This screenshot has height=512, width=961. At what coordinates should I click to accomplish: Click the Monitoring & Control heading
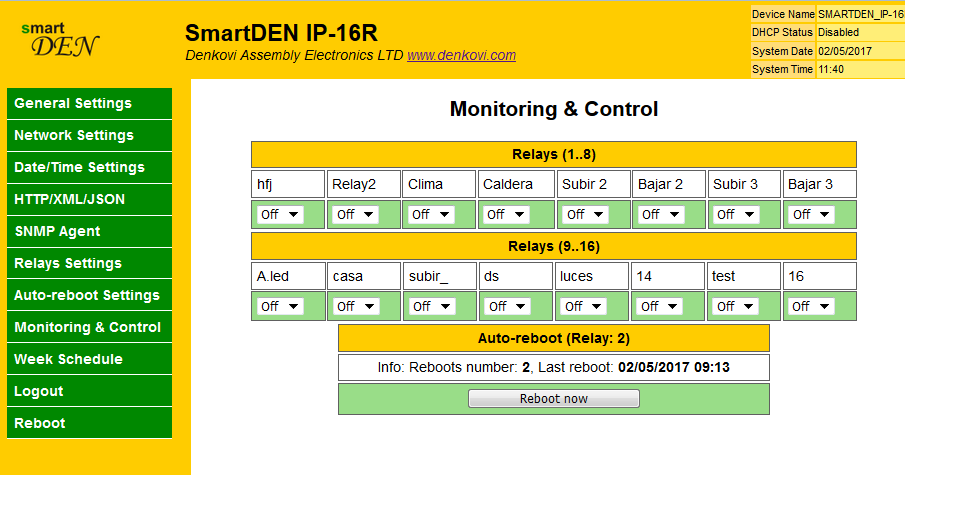[554, 109]
